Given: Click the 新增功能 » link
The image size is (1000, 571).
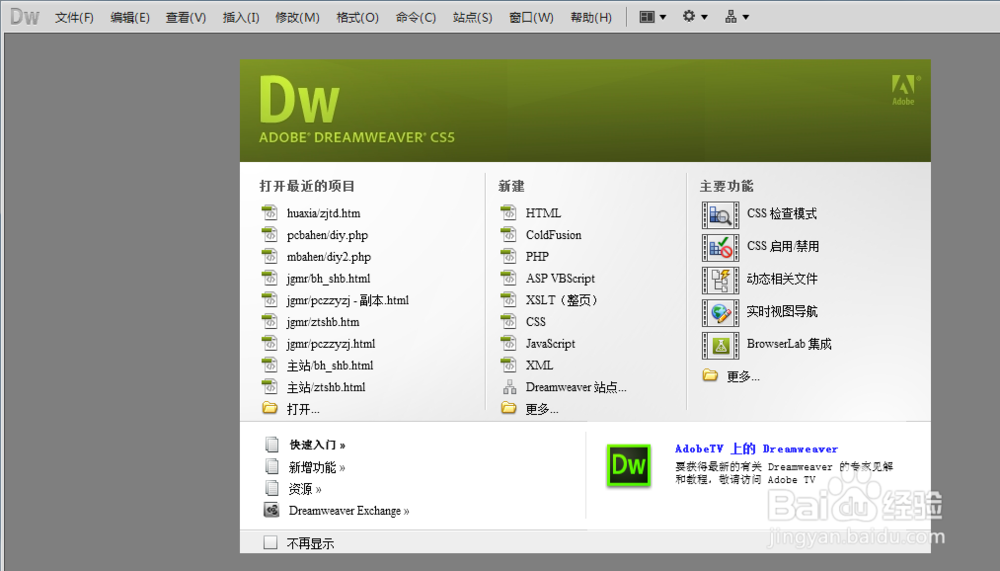Looking at the screenshot, I should click(x=317, y=467).
